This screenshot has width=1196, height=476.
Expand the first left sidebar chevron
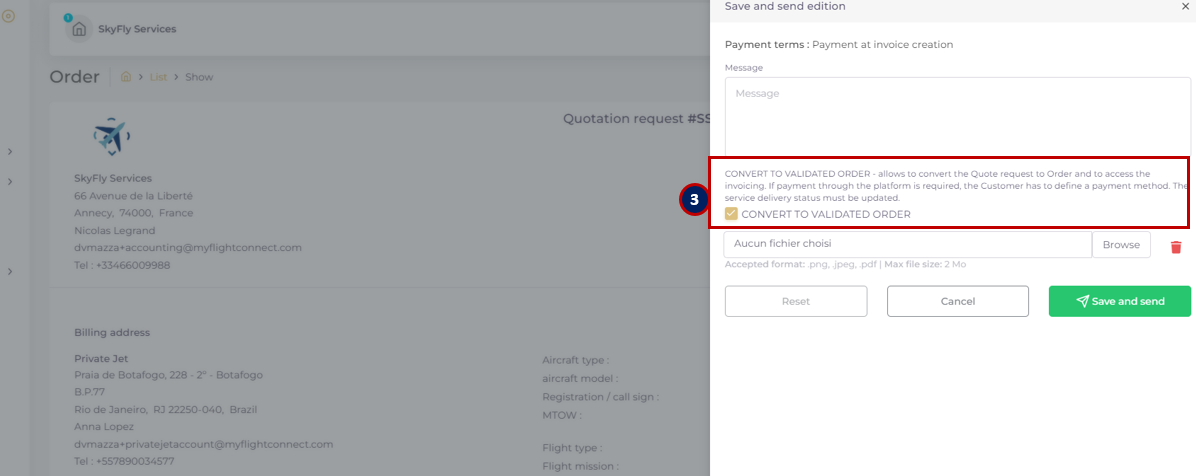(x=10, y=152)
